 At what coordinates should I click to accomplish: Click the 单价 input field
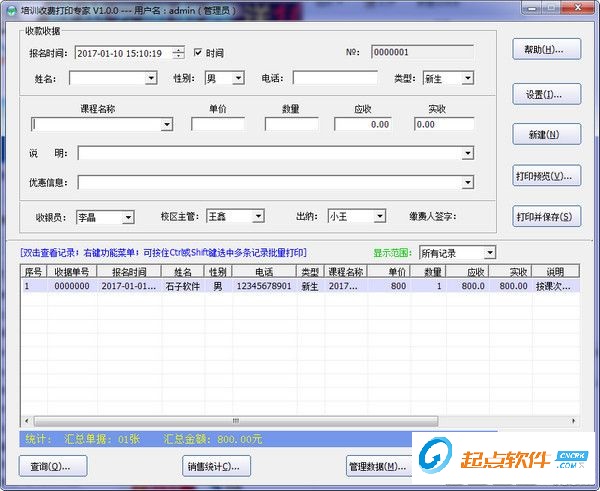coord(217,125)
